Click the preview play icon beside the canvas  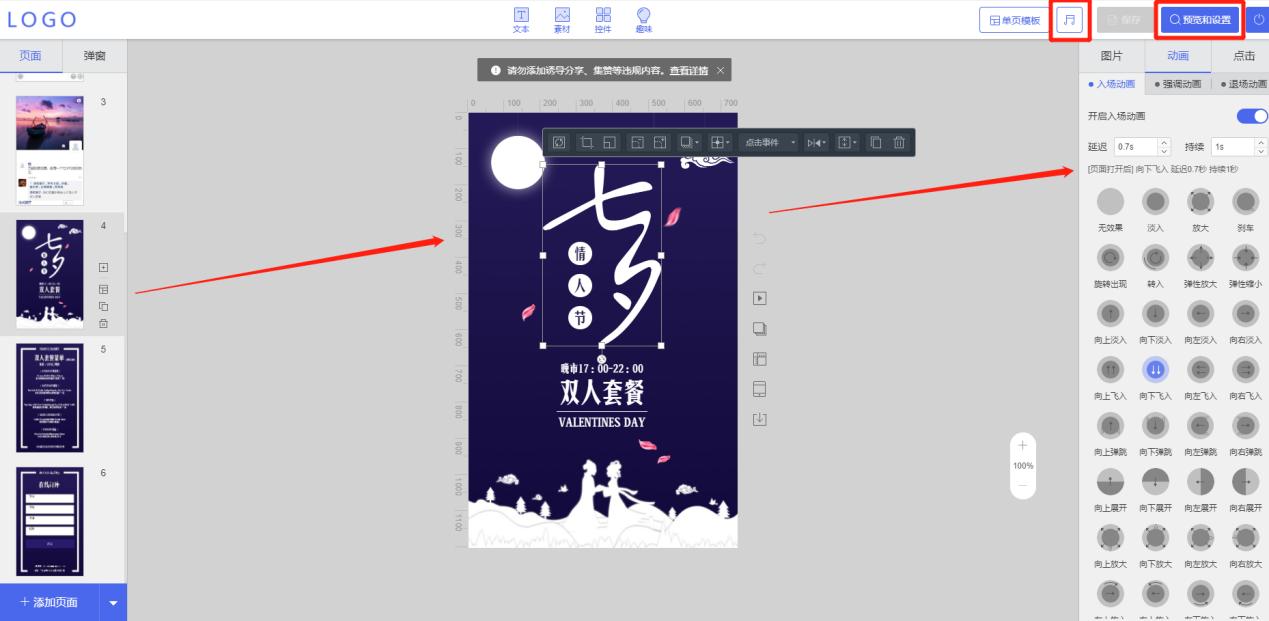pos(758,297)
